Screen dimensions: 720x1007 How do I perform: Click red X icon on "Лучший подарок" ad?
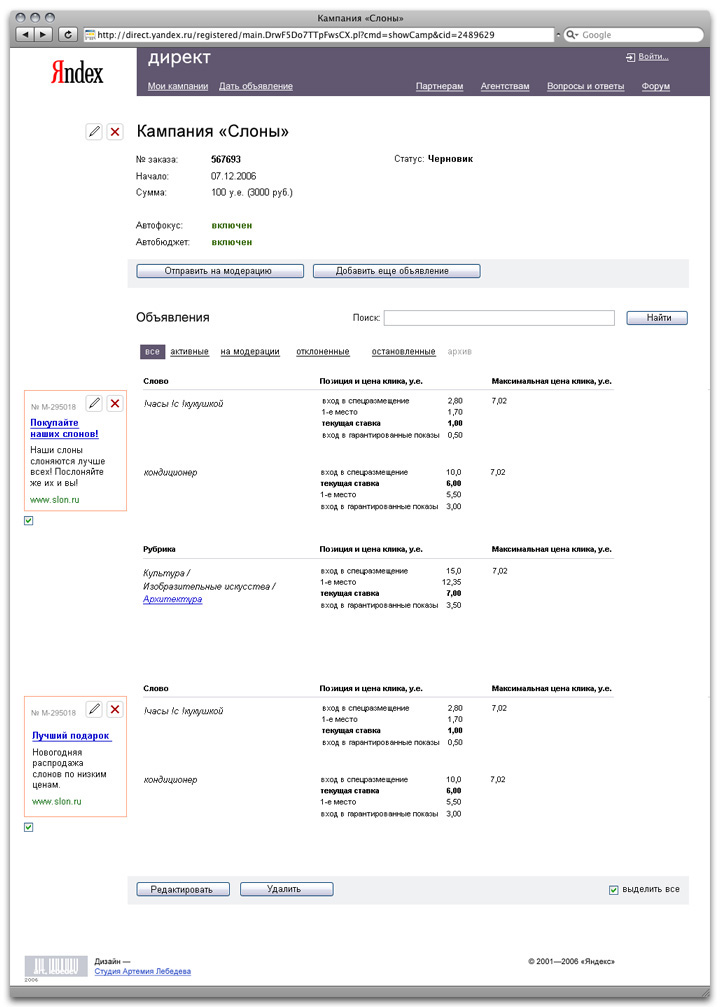(115, 709)
